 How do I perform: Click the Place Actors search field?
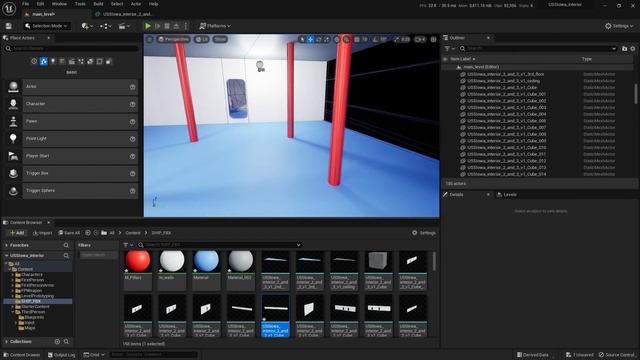pyautogui.click(x=71, y=49)
